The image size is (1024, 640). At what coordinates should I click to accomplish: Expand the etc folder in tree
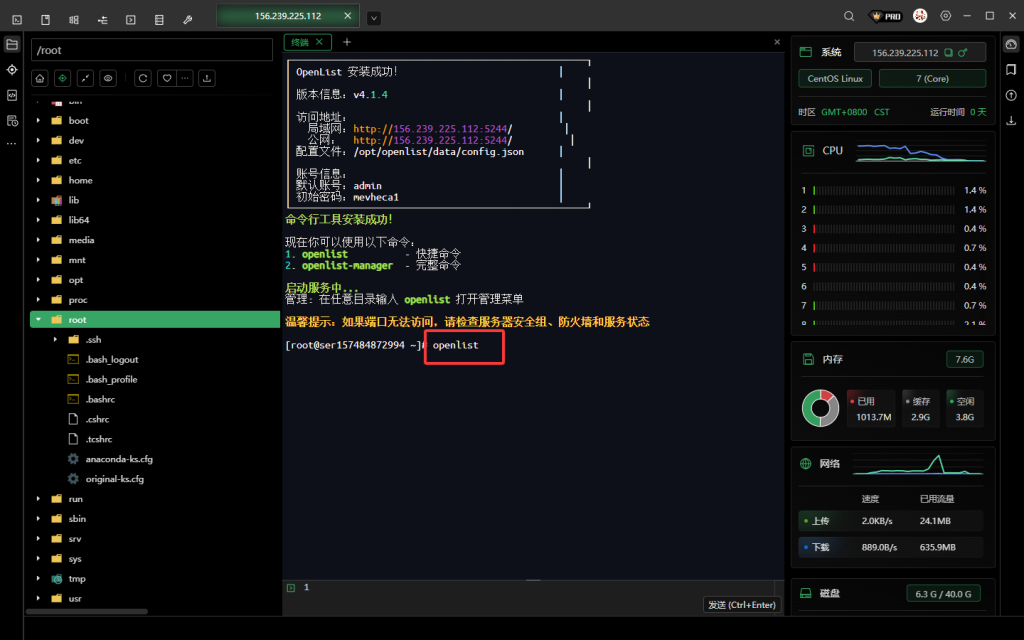pos(39,160)
